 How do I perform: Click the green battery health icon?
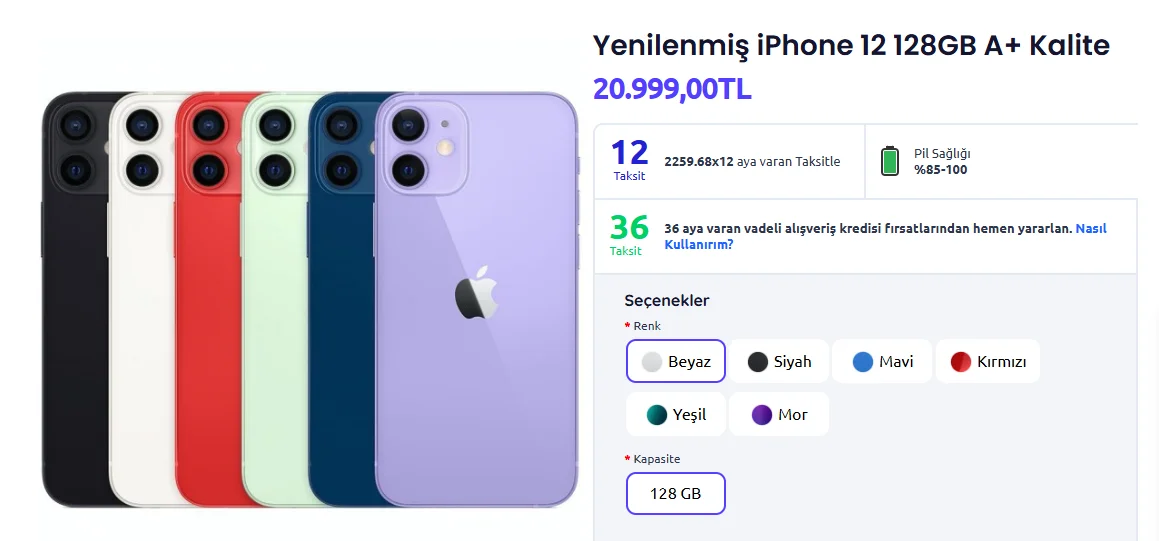tap(889, 161)
